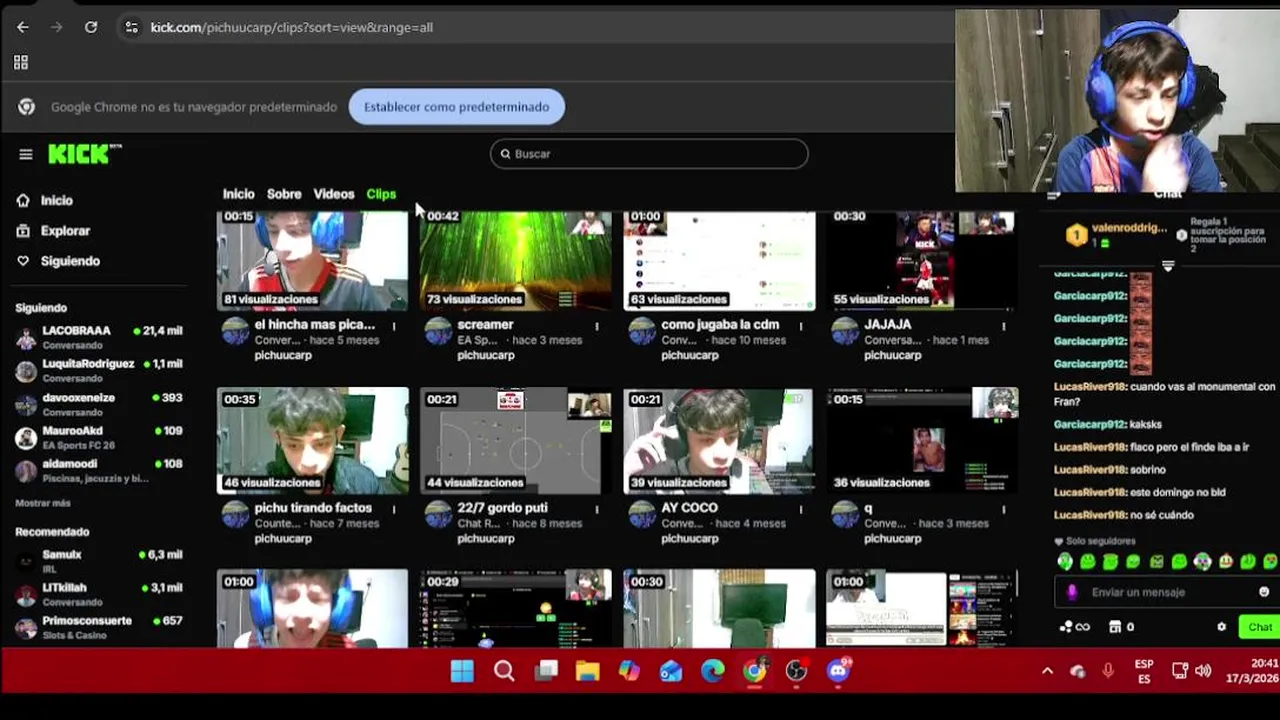Open the Chrome apps grid icon

21,63
